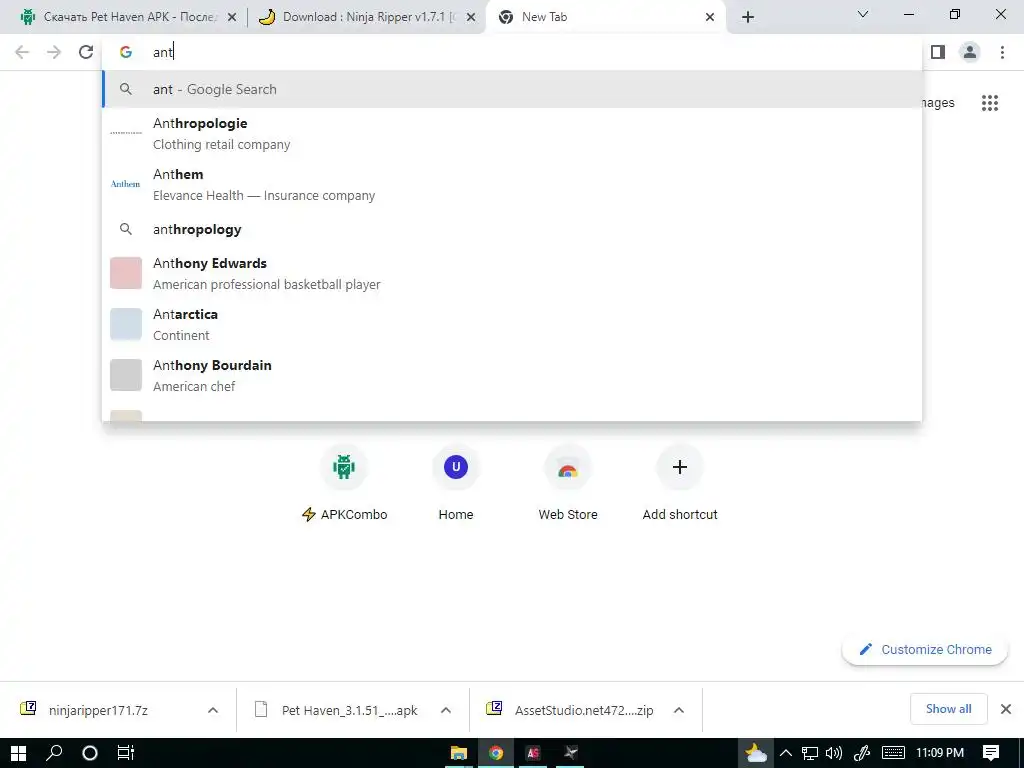The height and width of the screenshot is (768, 1024).
Task: Open the network tray icon
Action: coord(810,753)
